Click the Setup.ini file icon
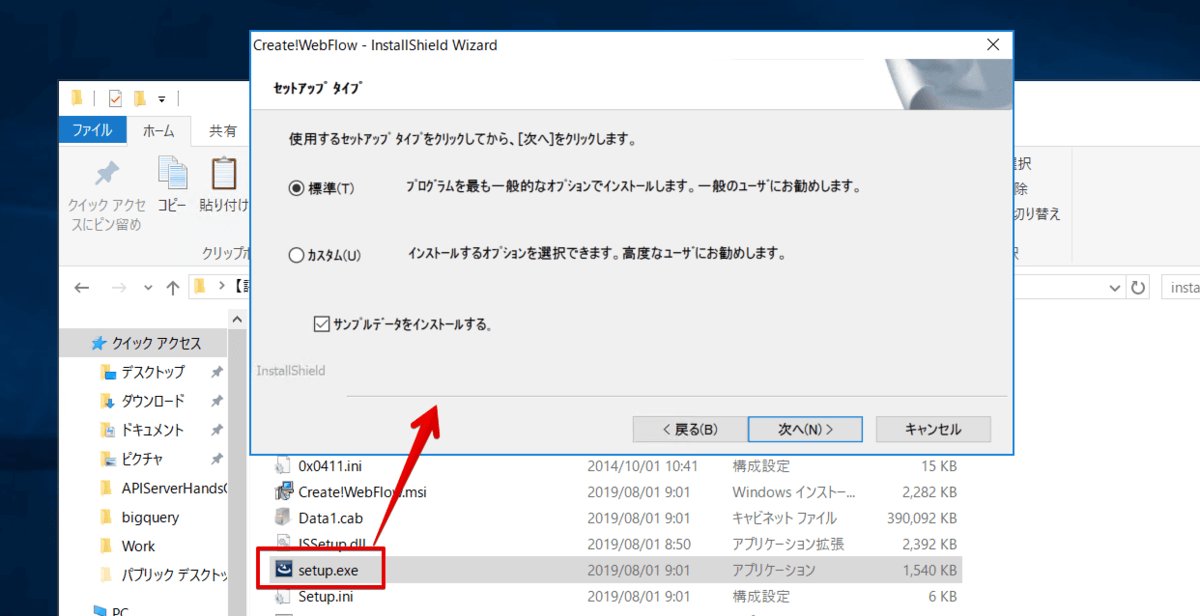Screen dimensions: 1200x616 point(282,596)
